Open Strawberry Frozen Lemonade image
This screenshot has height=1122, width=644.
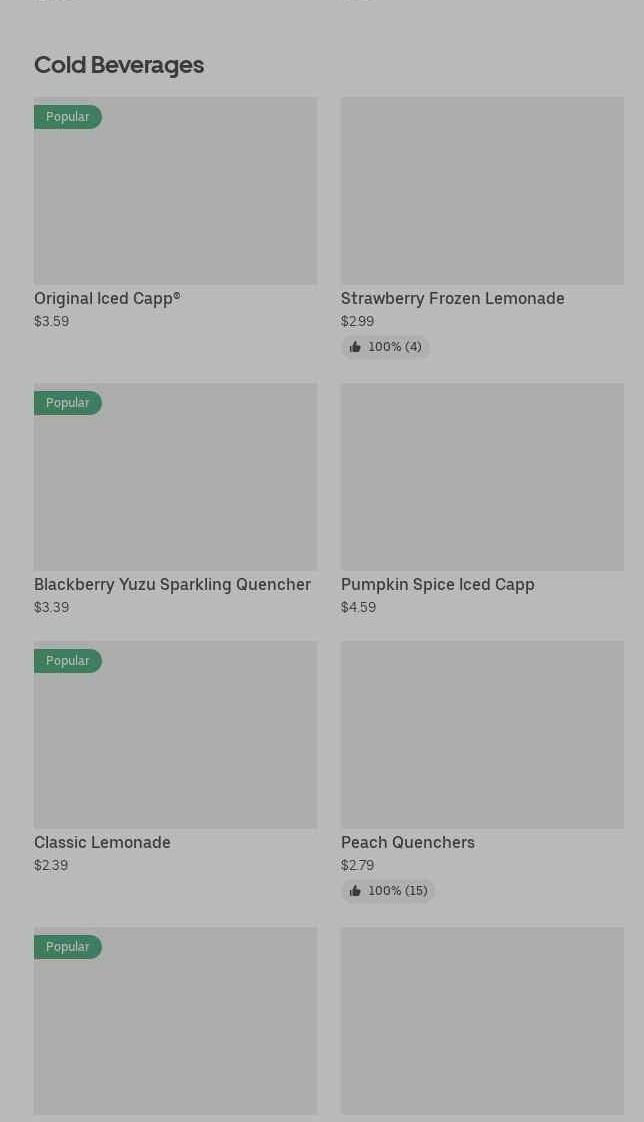(482, 190)
